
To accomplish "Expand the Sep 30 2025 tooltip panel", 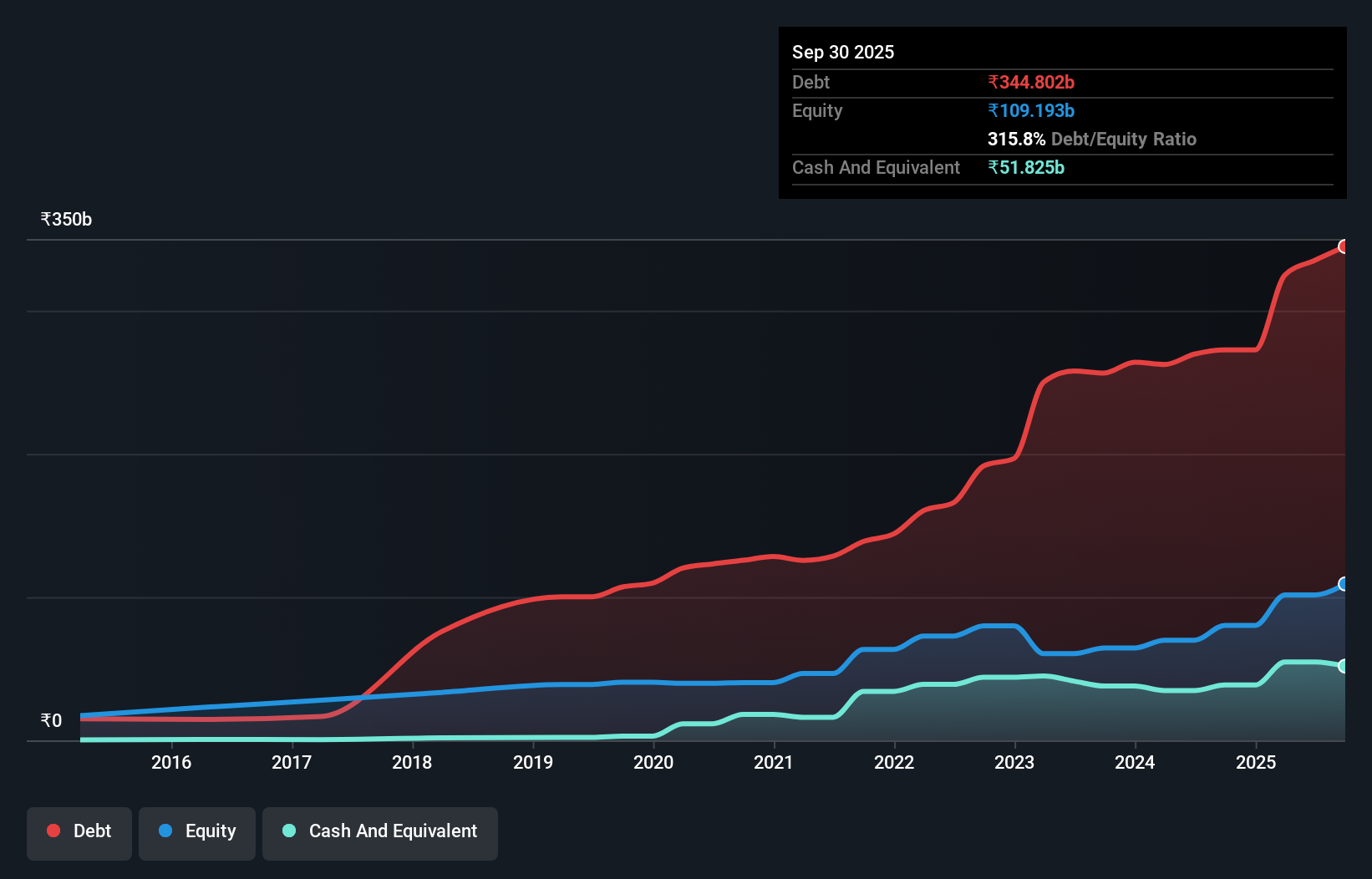I will click(843, 52).
